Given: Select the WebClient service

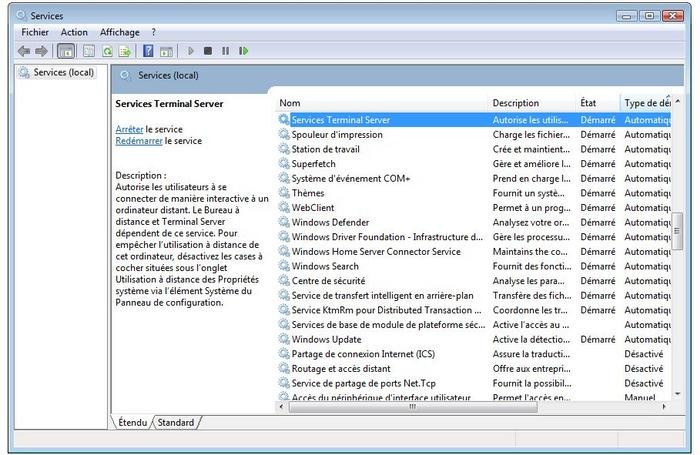Looking at the screenshot, I should click(474, 208).
